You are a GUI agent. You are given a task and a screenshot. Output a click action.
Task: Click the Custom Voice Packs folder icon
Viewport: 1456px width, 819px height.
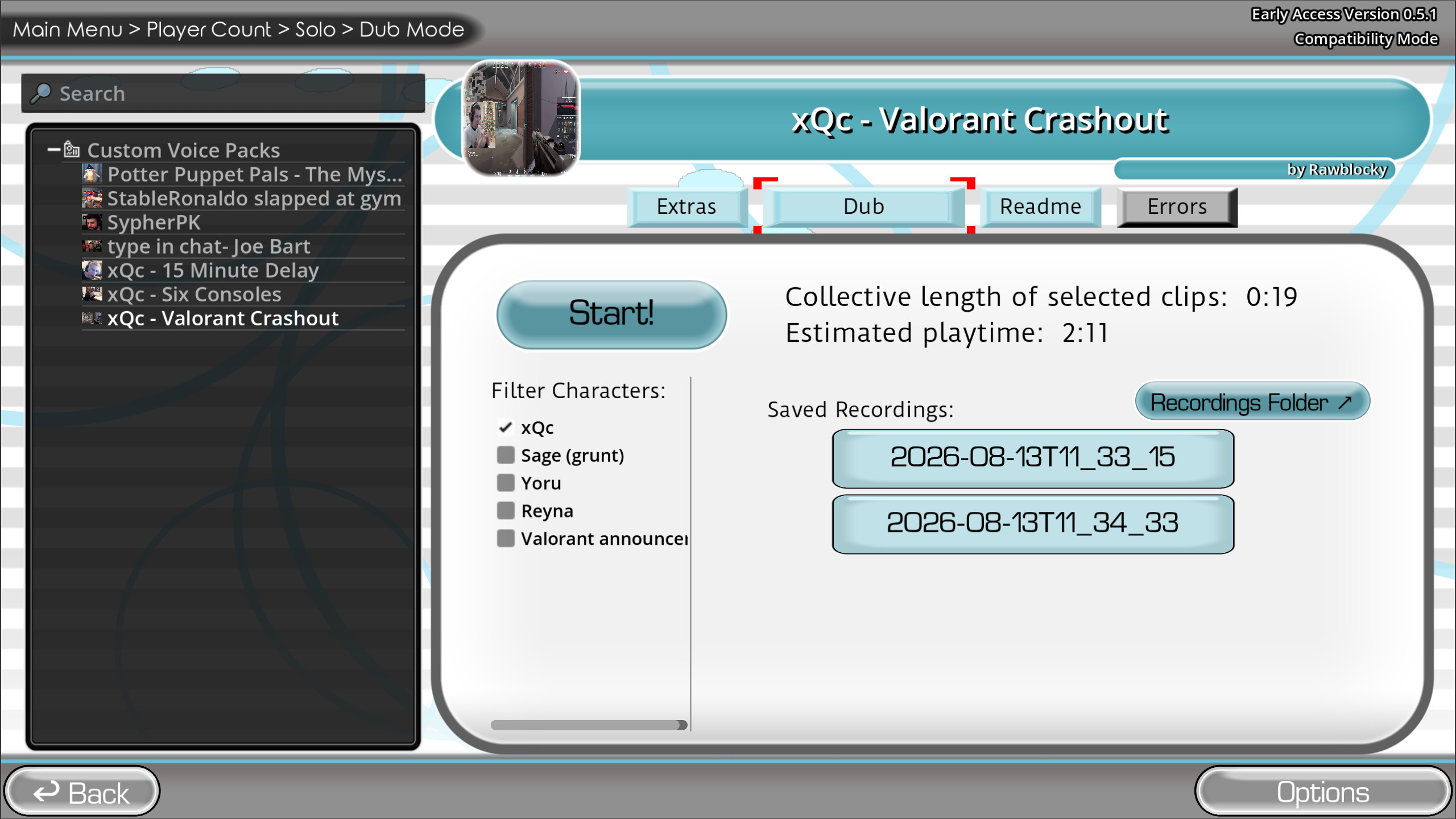[x=72, y=150]
